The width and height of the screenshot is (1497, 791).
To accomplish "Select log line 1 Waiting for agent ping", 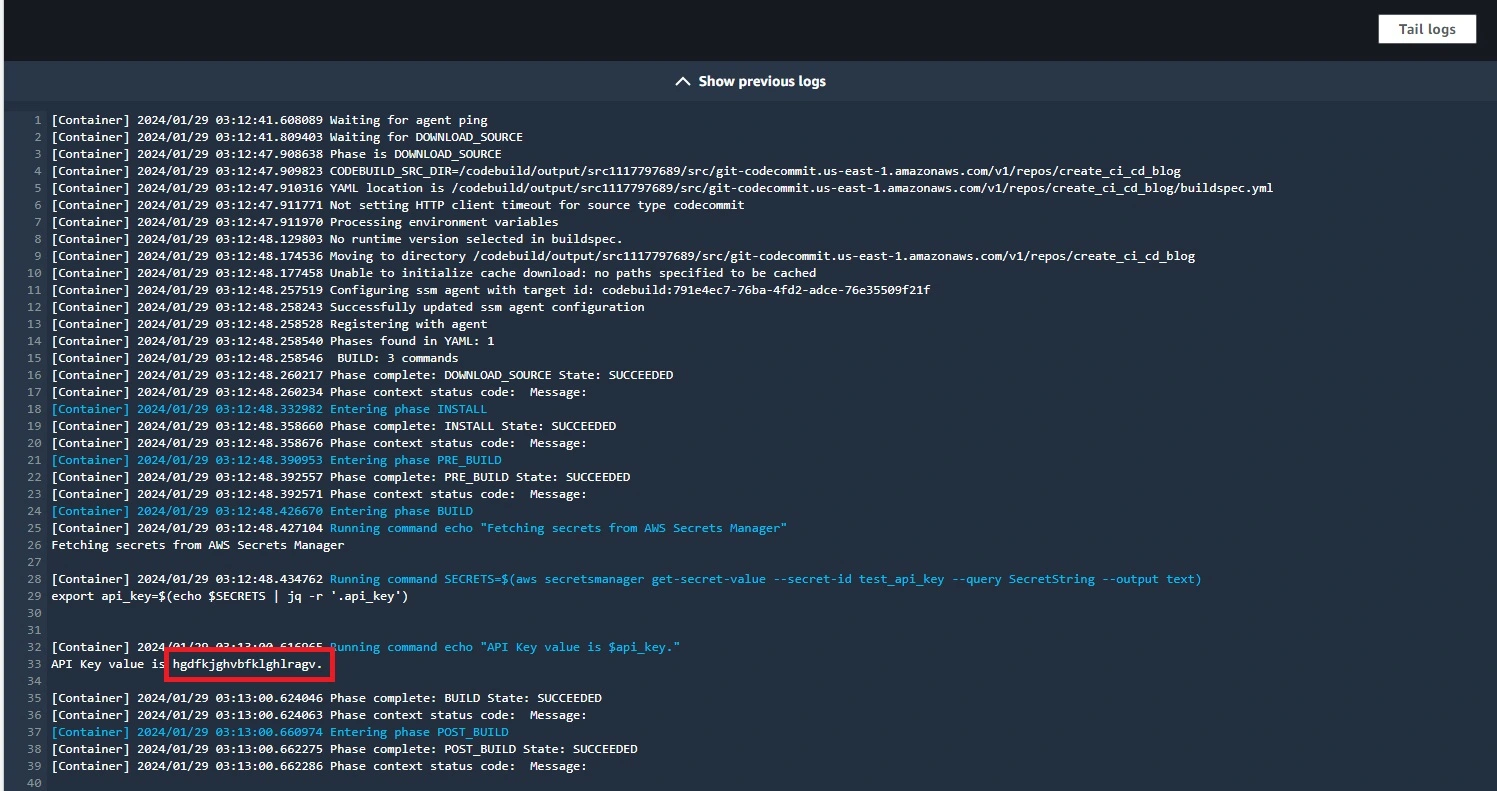I will (270, 120).
